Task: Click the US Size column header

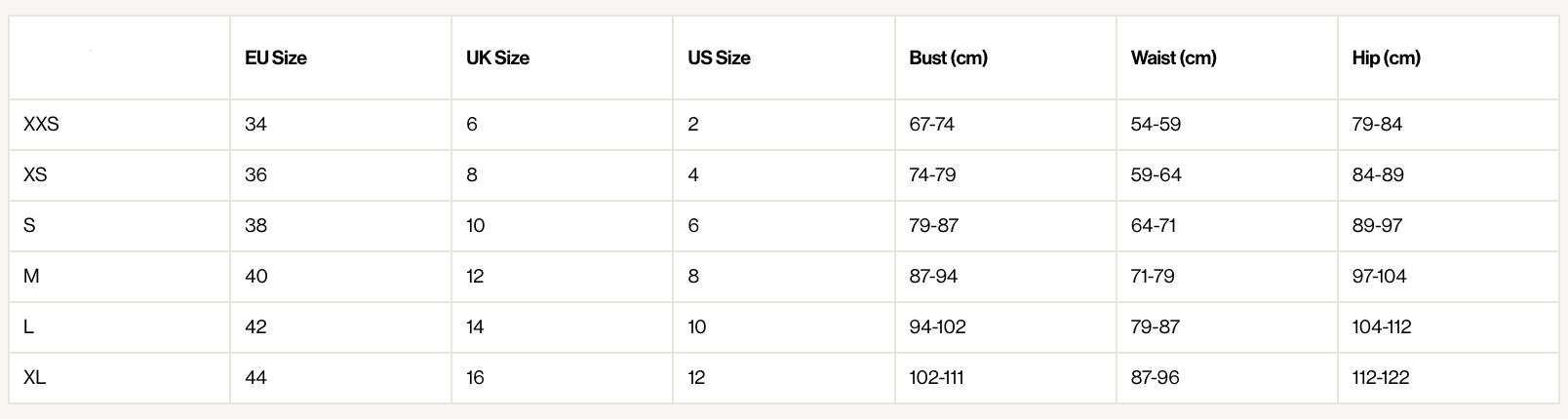Action: coord(719,57)
